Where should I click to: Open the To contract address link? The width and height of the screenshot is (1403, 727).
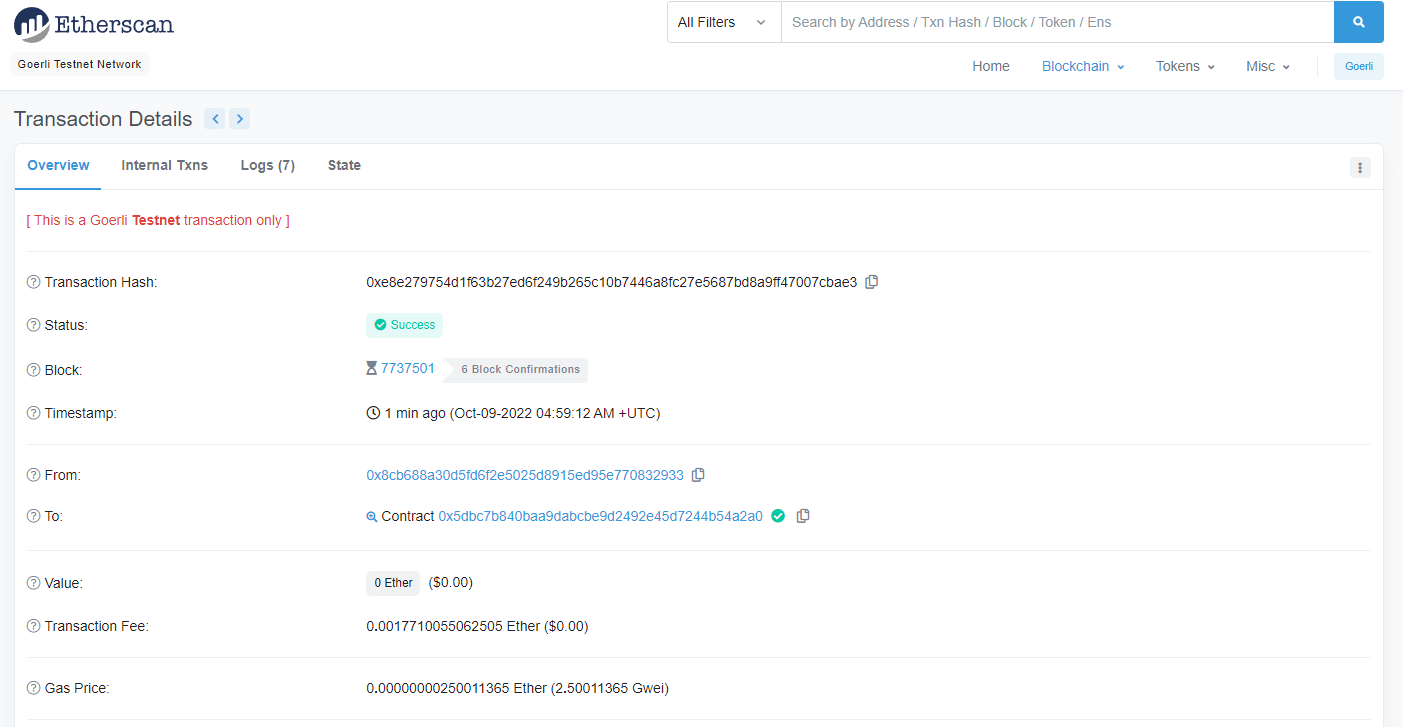coord(601,516)
